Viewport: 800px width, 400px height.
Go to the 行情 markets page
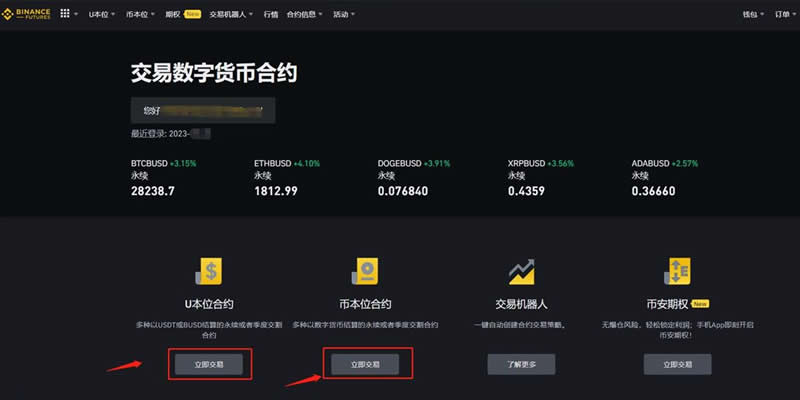pos(271,15)
